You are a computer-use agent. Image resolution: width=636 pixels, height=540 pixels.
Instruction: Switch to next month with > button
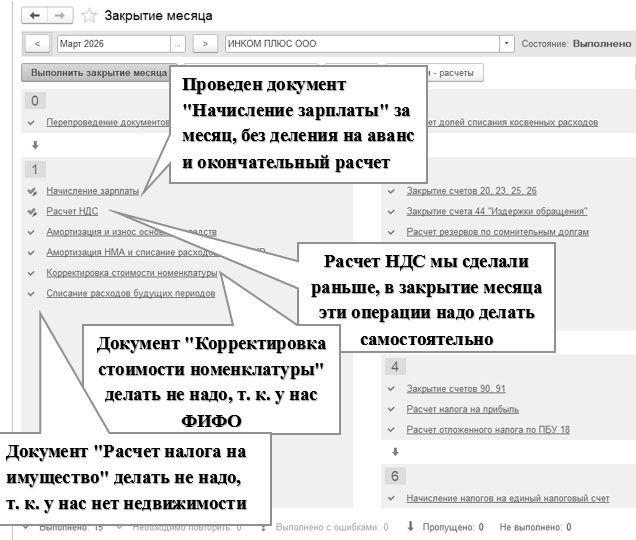click(205, 44)
